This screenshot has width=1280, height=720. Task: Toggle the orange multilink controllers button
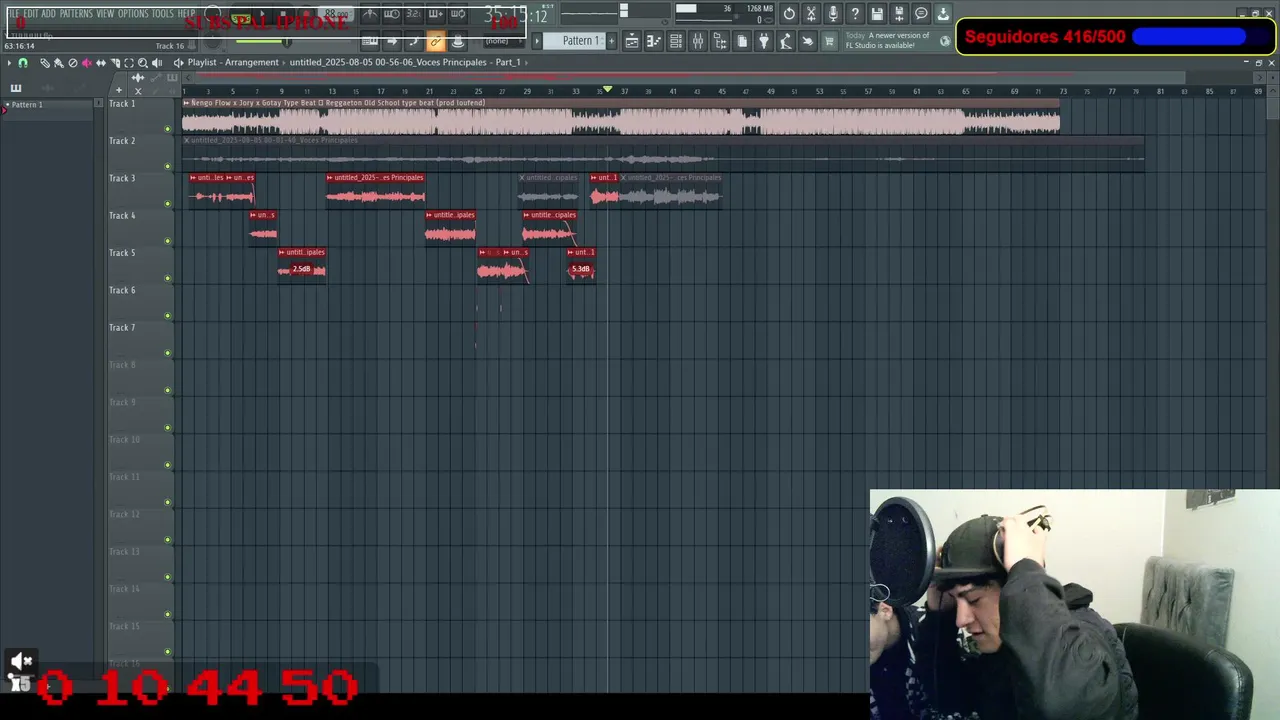click(435, 41)
